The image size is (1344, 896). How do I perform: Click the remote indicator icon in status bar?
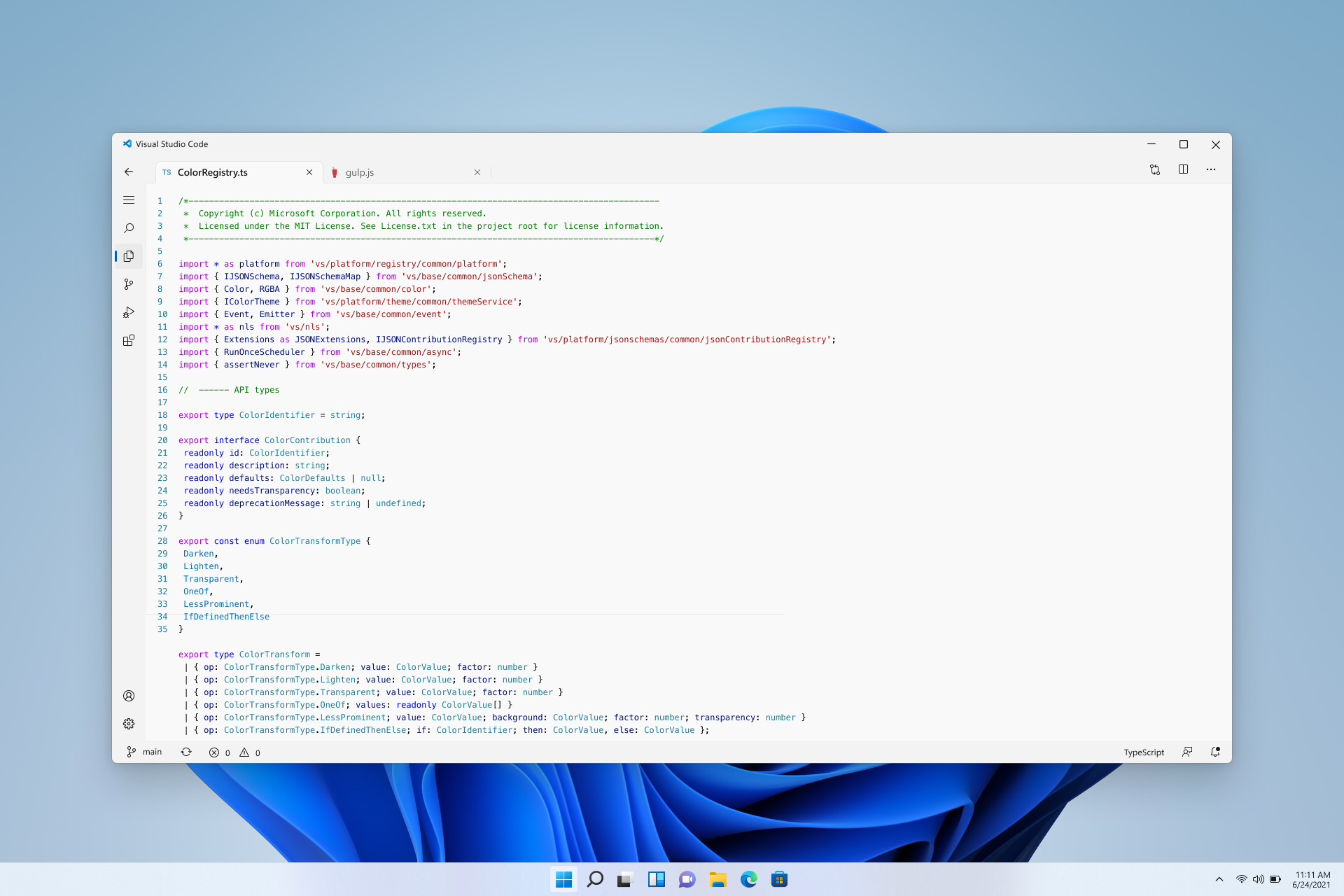point(1188,752)
